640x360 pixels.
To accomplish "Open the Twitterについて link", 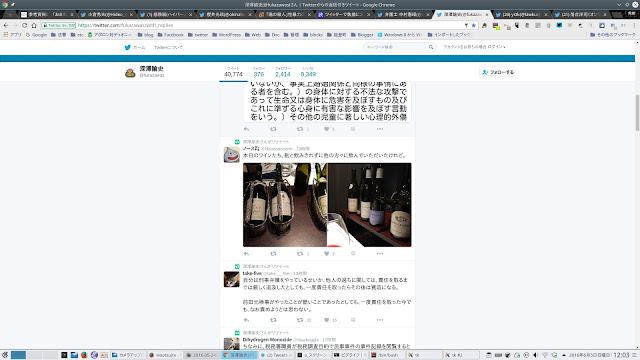I will [x=169, y=47].
